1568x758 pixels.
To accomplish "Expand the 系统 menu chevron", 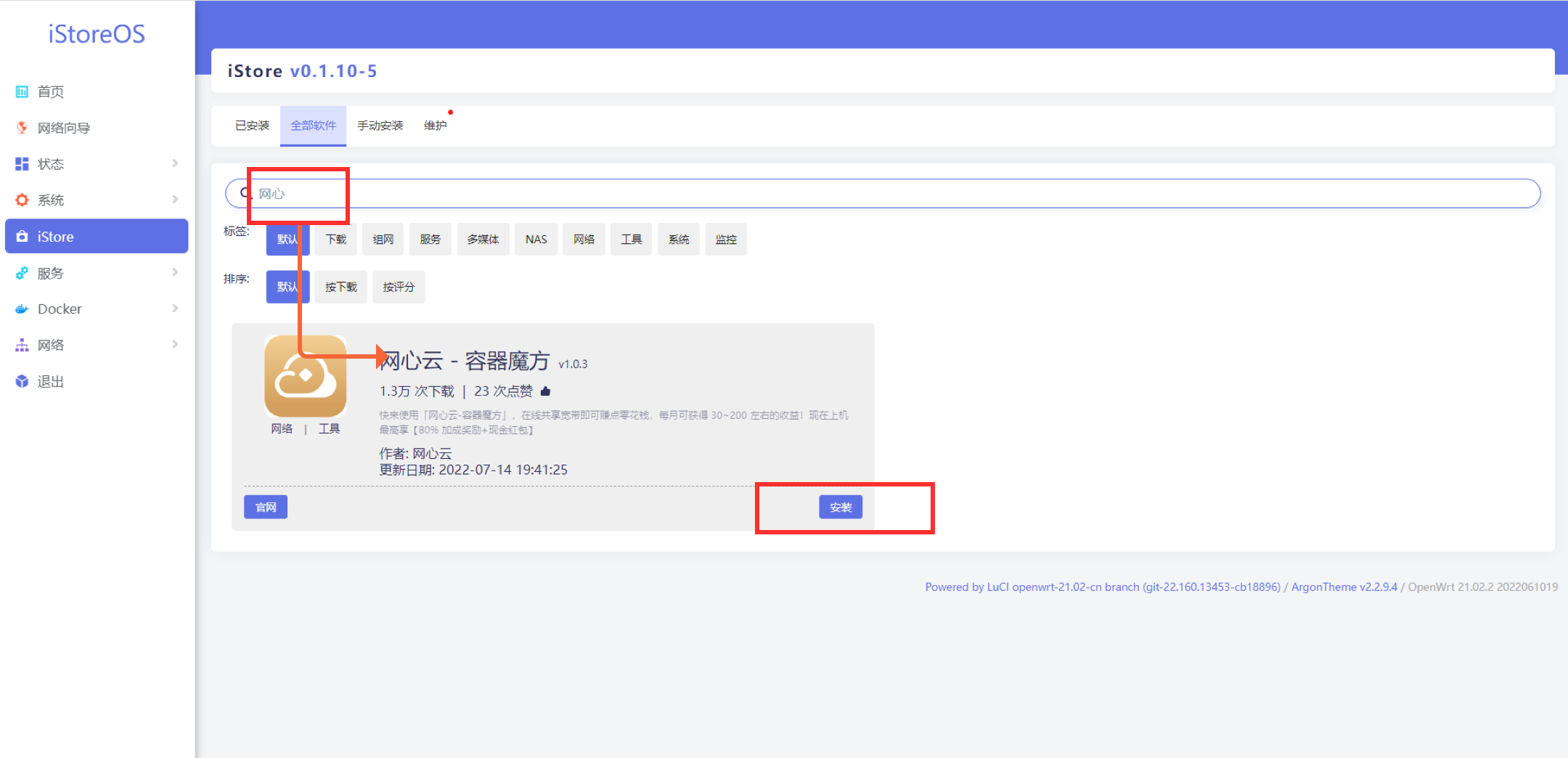I will [175, 200].
